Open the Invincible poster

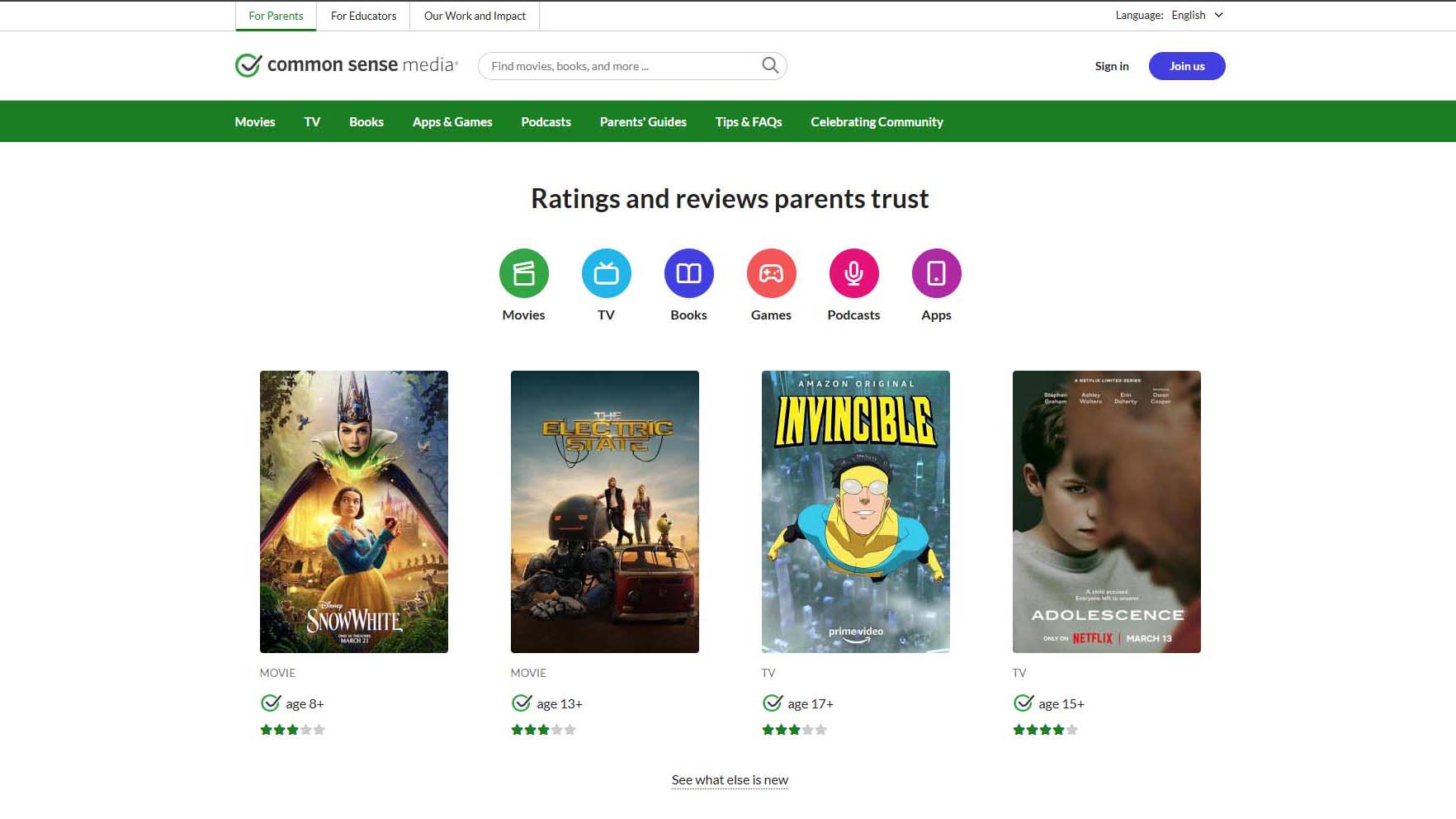pos(856,512)
